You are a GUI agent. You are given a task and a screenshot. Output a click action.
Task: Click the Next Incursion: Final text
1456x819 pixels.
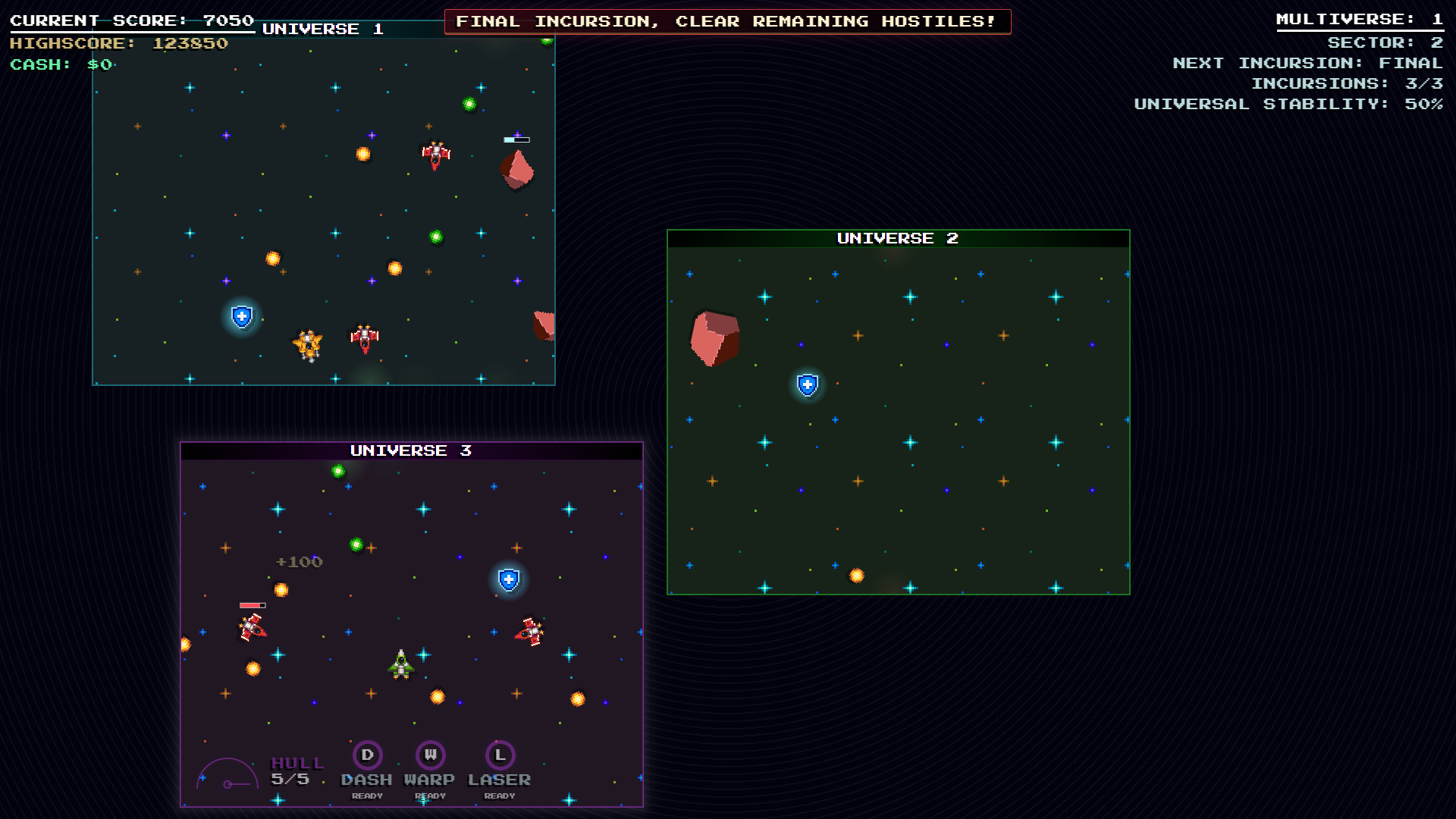1308,63
